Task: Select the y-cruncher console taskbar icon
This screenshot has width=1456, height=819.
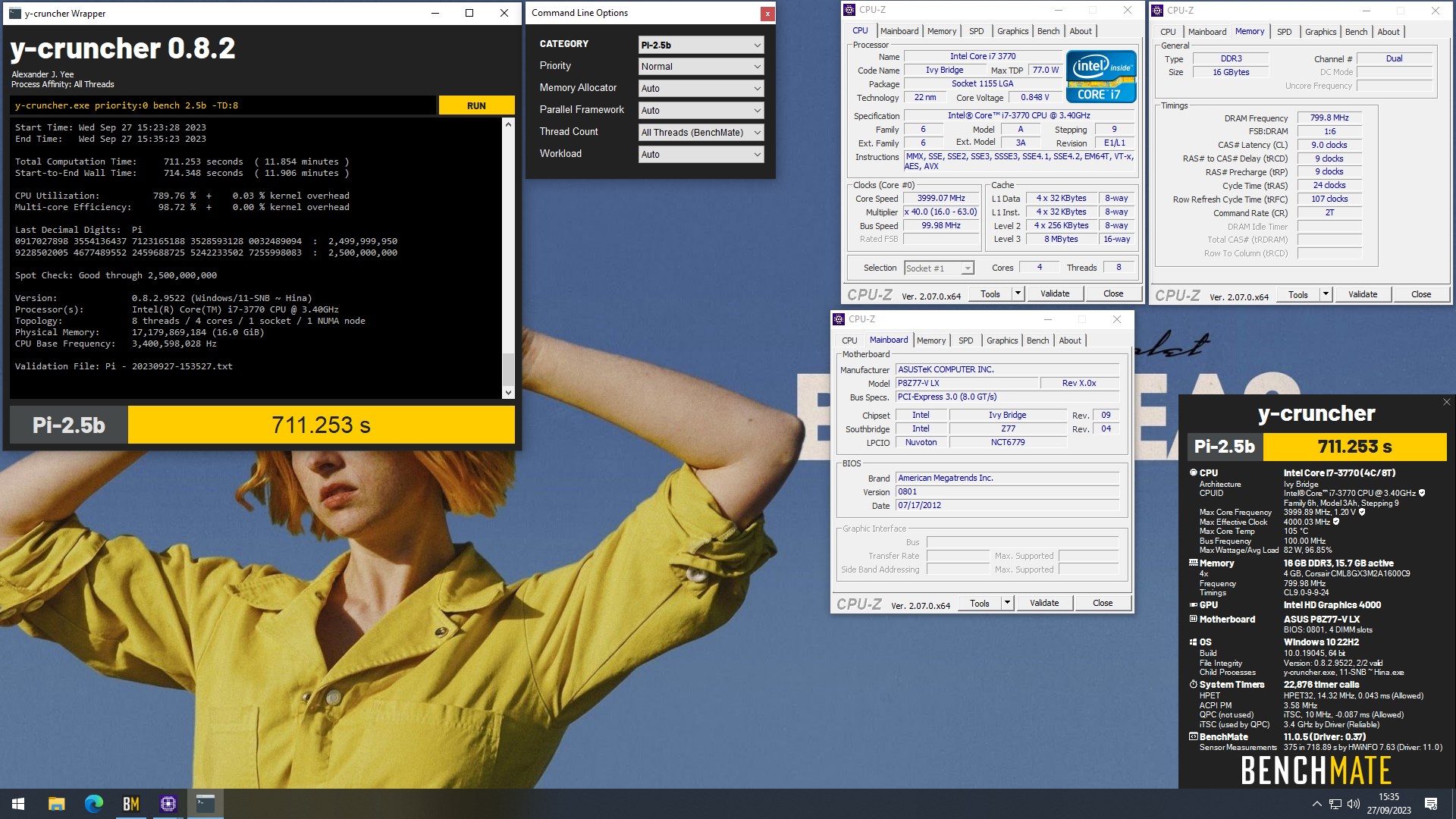Action: (x=205, y=804)
